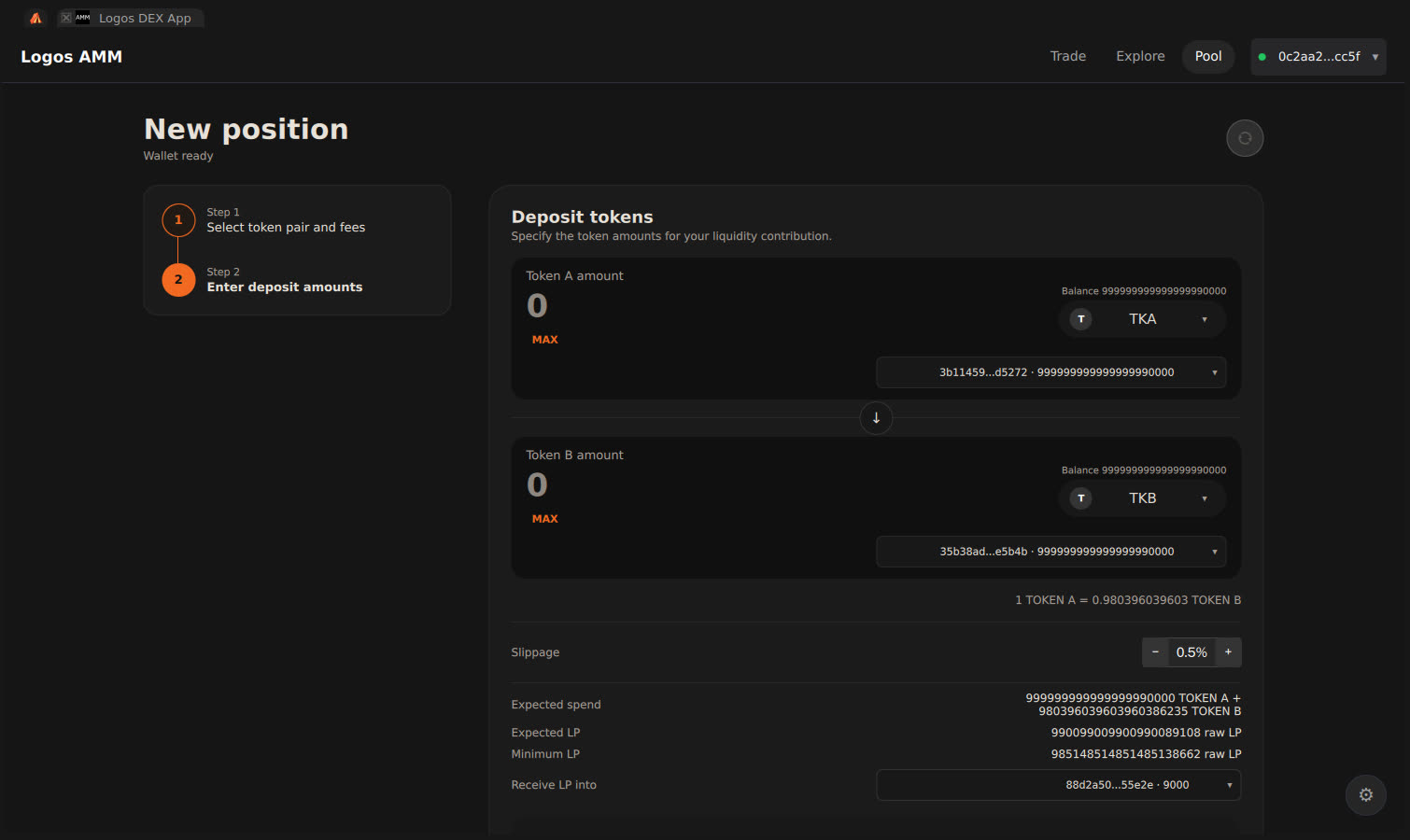Increase slippage with the plus button

1228,652
